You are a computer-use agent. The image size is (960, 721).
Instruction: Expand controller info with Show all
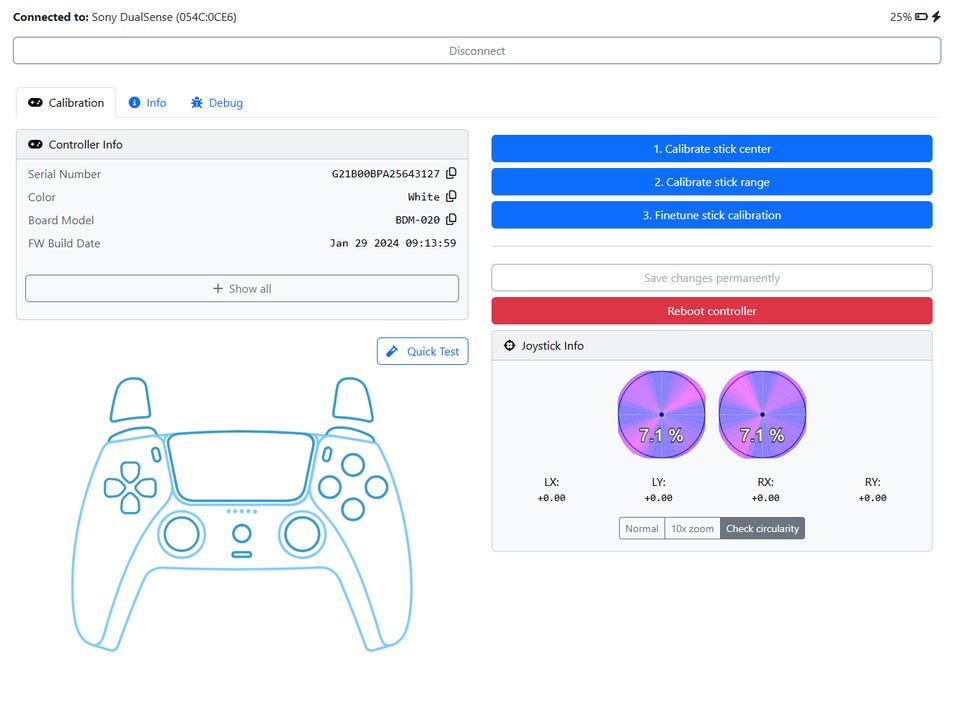242,288
